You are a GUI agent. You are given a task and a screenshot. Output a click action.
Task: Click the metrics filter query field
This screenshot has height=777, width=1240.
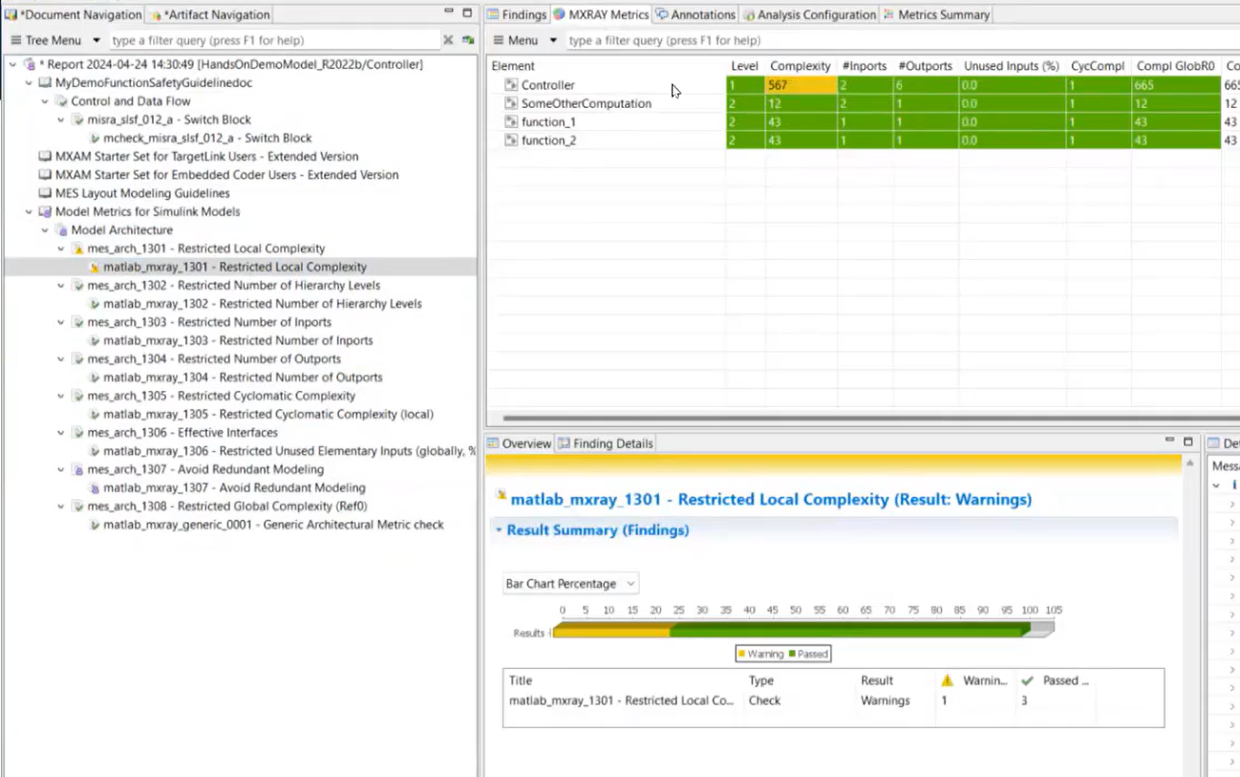[900, 40]
